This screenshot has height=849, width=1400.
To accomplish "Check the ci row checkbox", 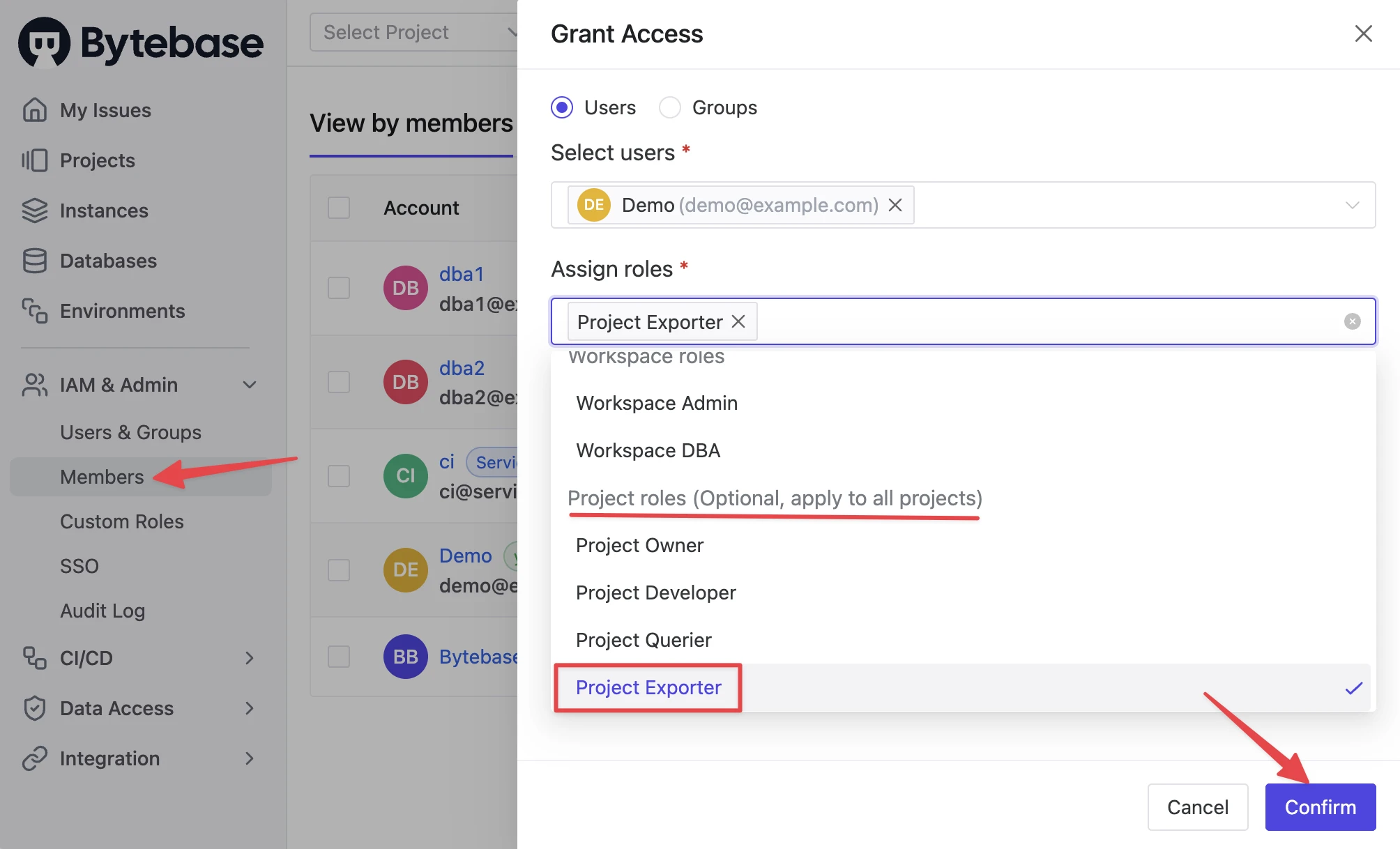I will point(339,476).
